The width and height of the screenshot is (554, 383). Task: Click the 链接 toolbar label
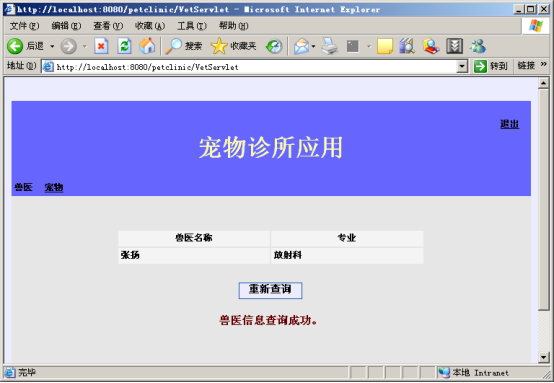click(526, 66)
